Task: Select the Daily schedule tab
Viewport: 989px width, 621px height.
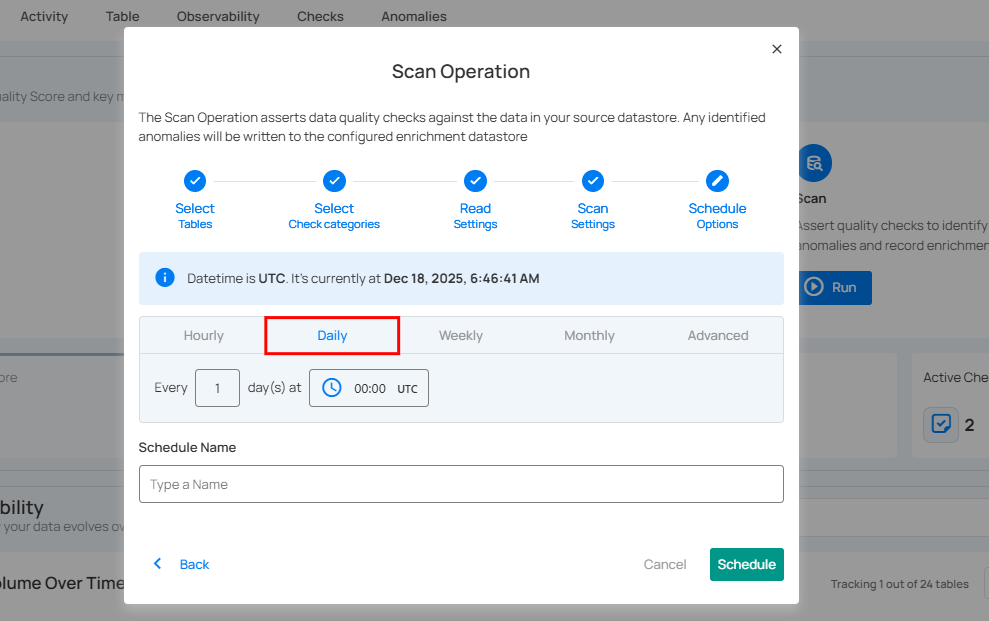Action: tap(332, 336)
